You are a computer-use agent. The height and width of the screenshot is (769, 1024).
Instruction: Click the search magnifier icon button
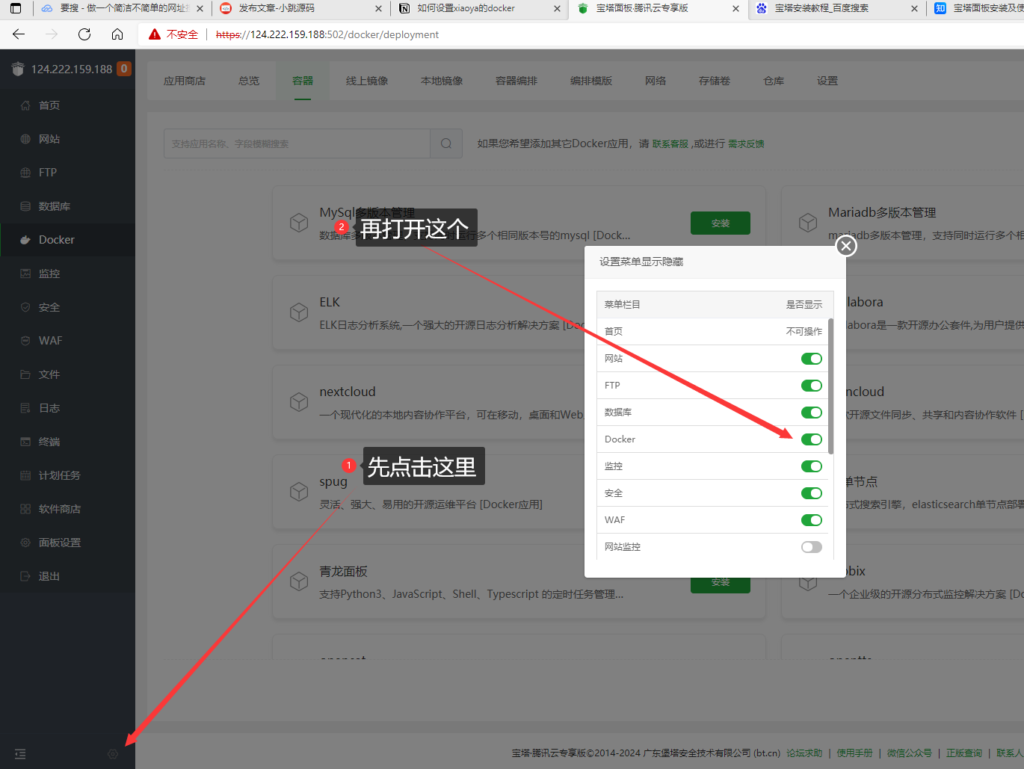[x=446, y=143]
